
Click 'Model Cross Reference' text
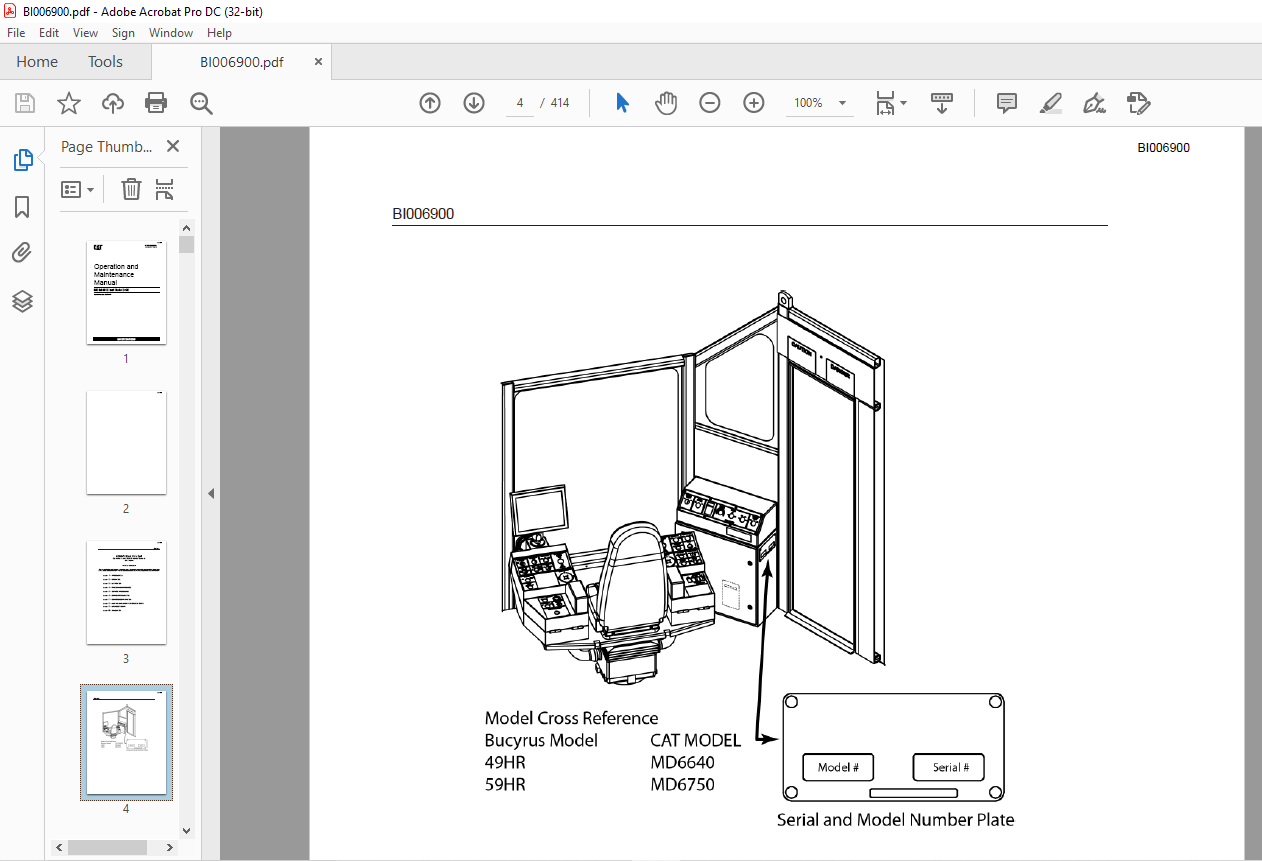click(x=571, y=718)
